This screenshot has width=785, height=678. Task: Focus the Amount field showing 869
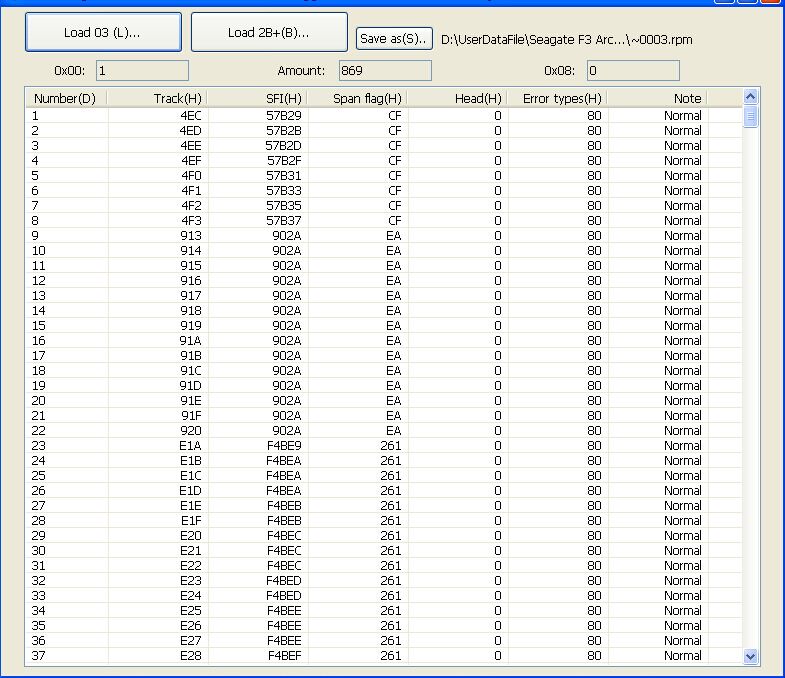385,71
